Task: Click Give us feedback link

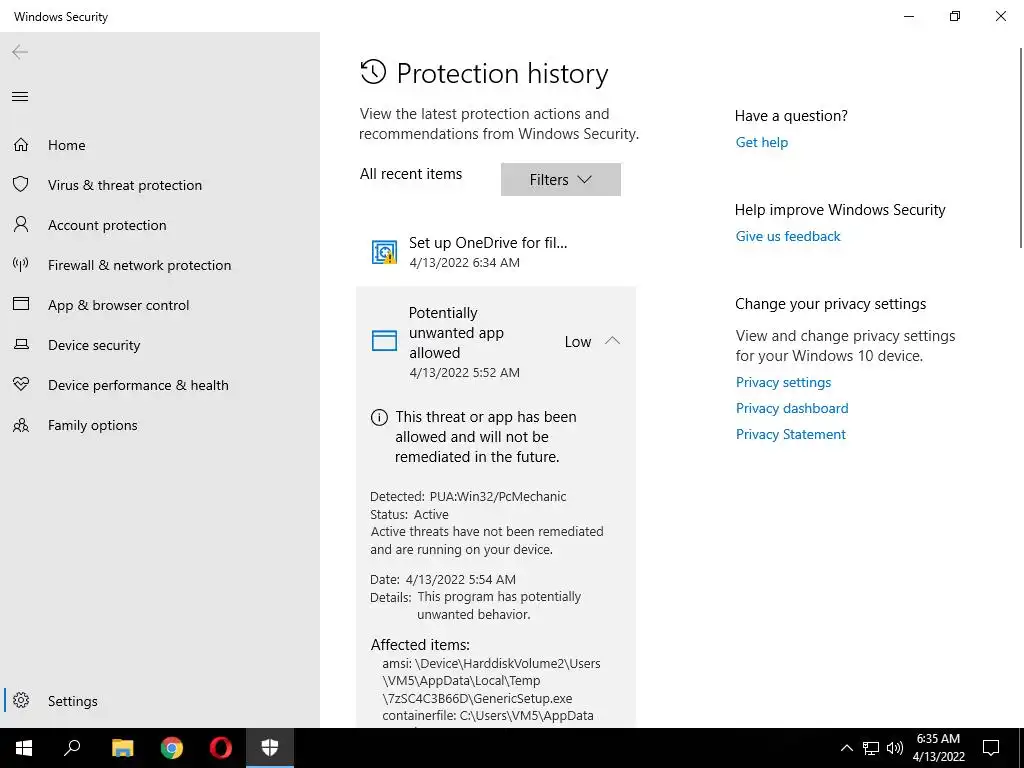Action: point(788,236)
